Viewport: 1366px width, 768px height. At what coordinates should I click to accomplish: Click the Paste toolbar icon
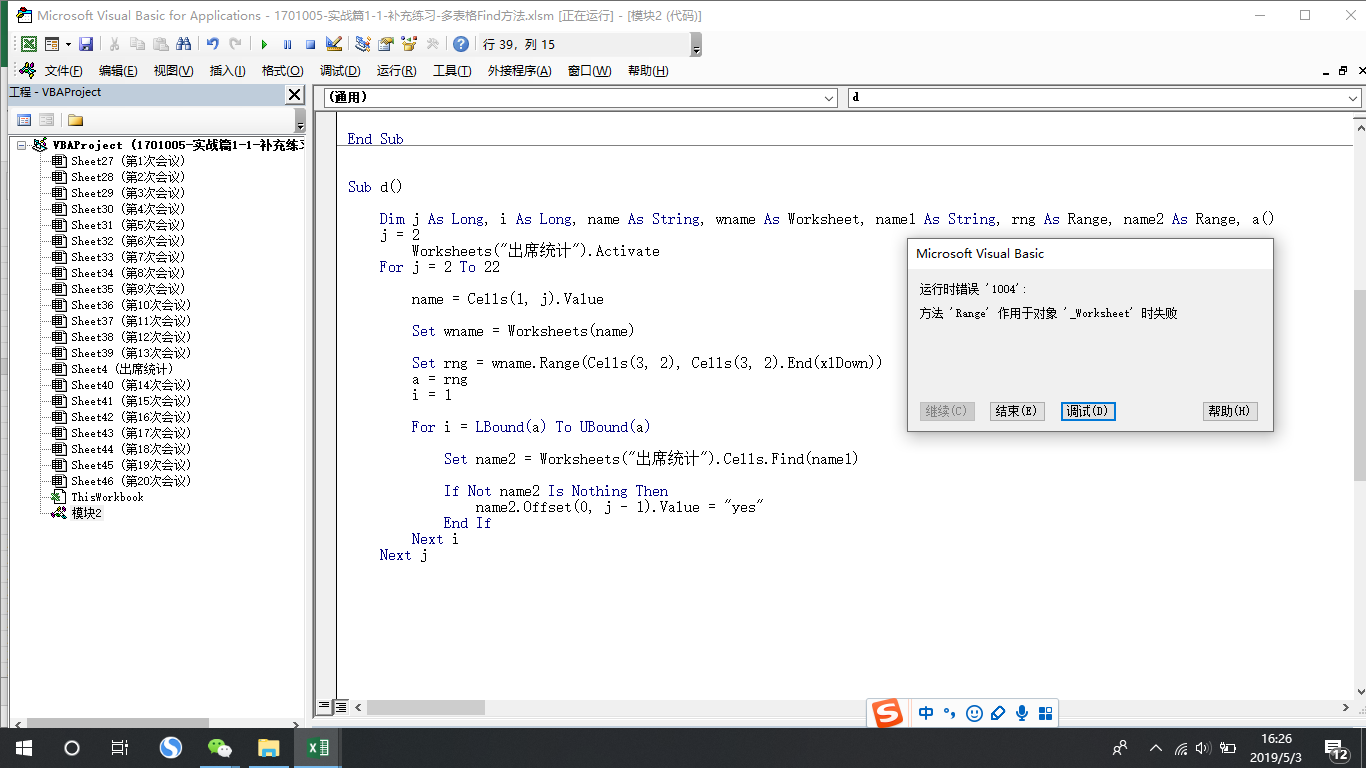click(160, 44)
